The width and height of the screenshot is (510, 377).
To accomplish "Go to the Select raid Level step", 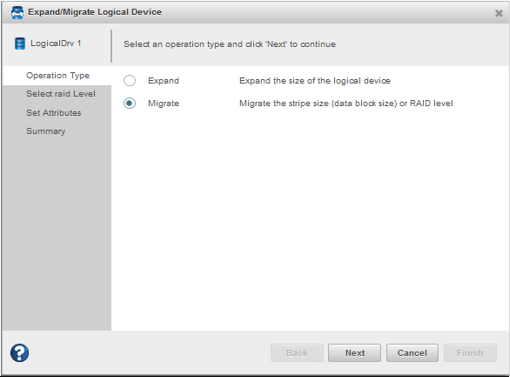I will point(61,94).
